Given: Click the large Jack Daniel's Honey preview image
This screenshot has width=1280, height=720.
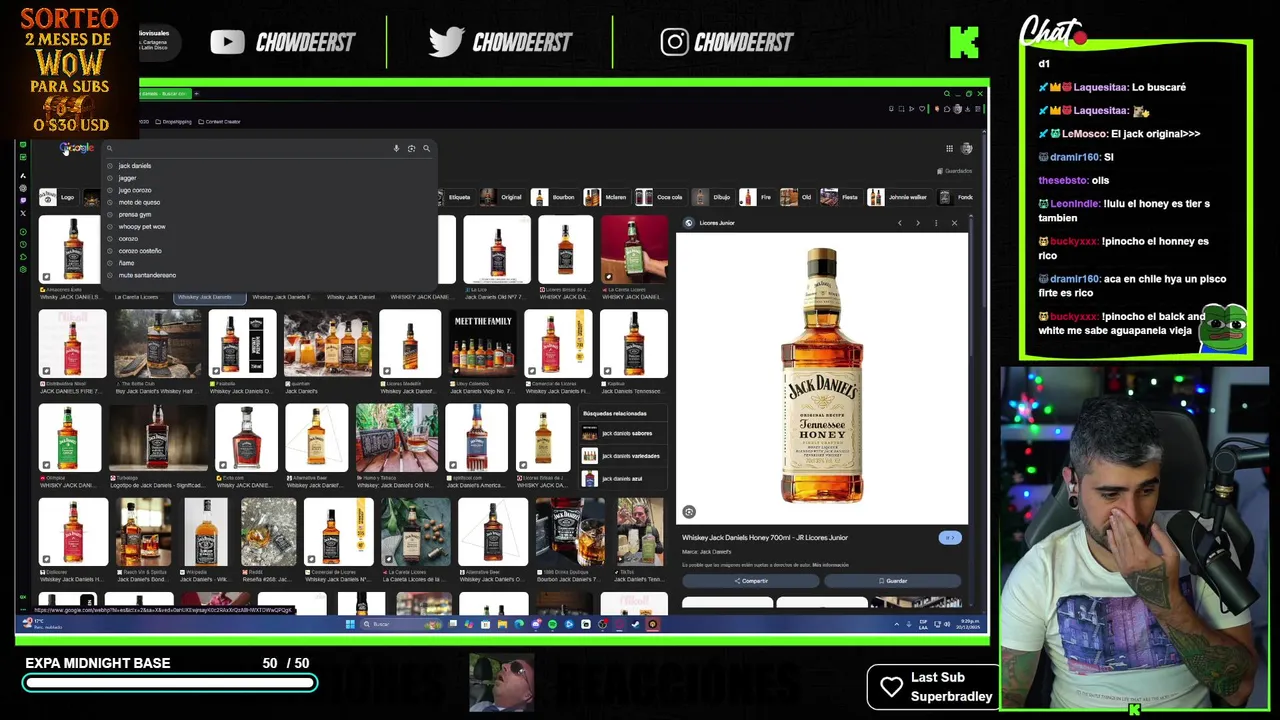Looking at the screenshot, I should tap(822, 378).
